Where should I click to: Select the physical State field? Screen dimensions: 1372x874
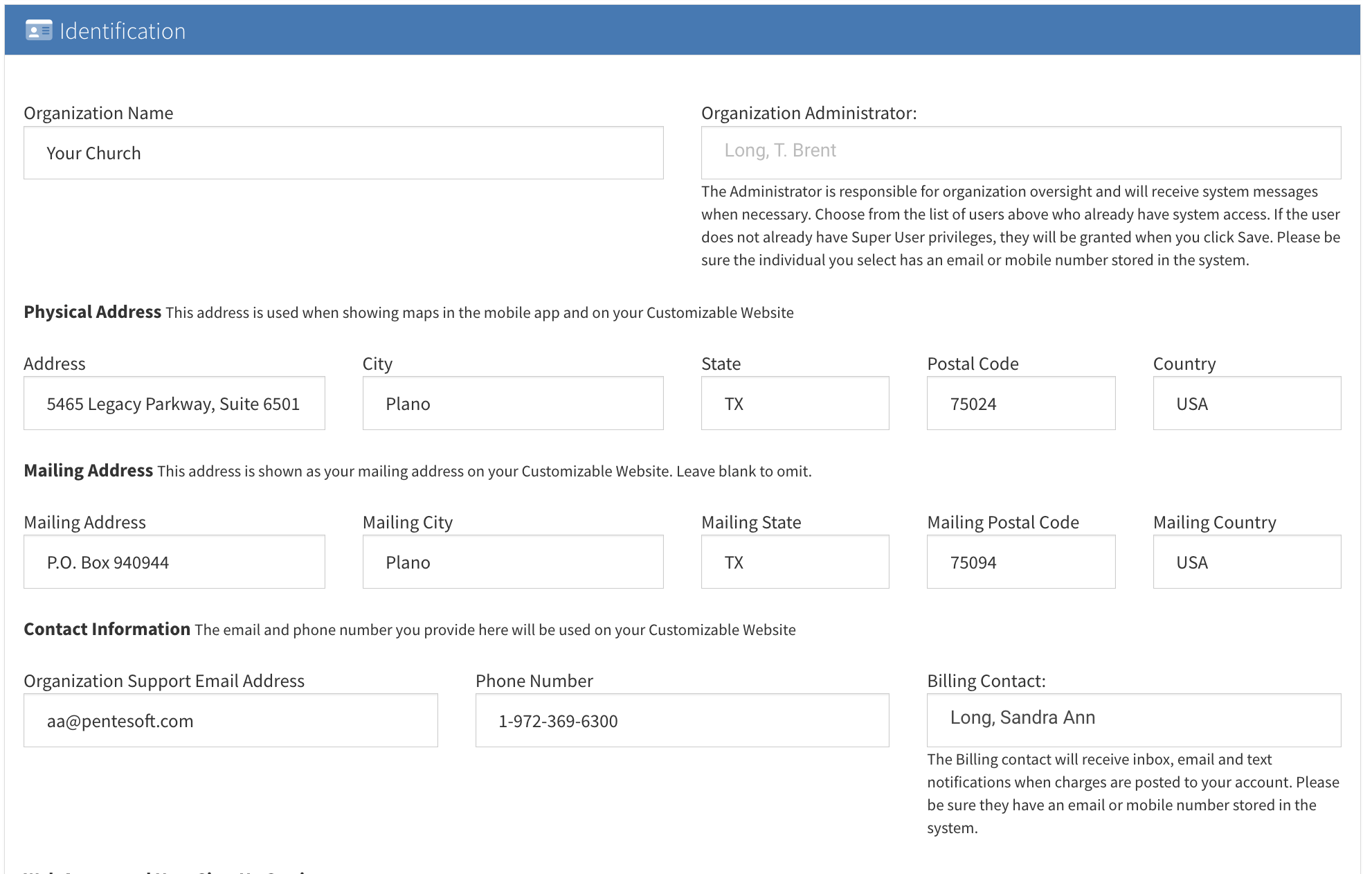coord(795,404)
